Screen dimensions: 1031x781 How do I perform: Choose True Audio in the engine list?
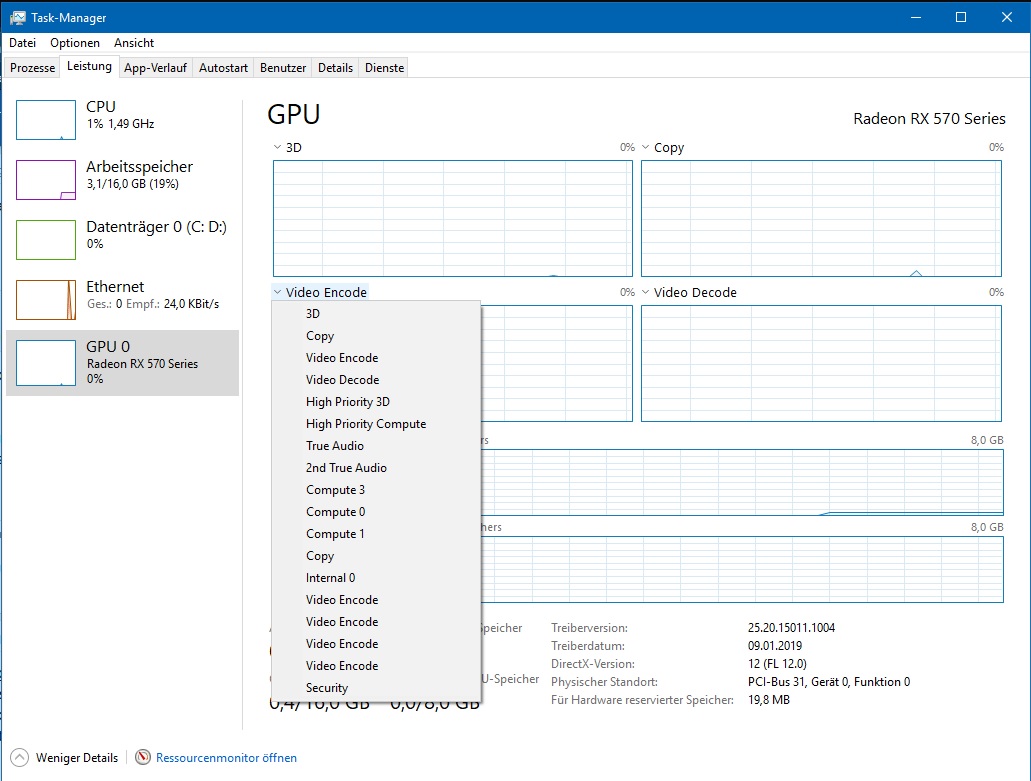(376, 446)
